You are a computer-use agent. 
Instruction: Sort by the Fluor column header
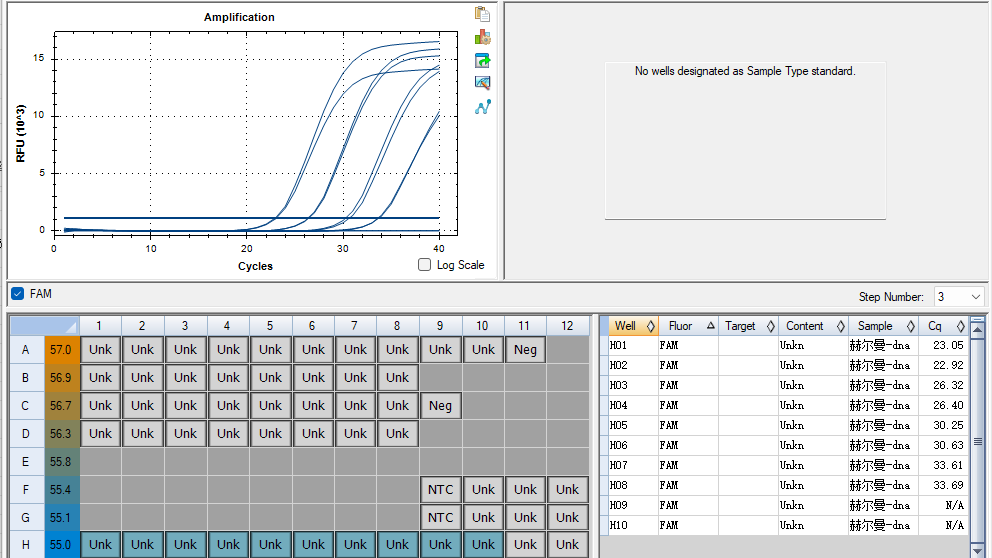click(x=688, y=326)
